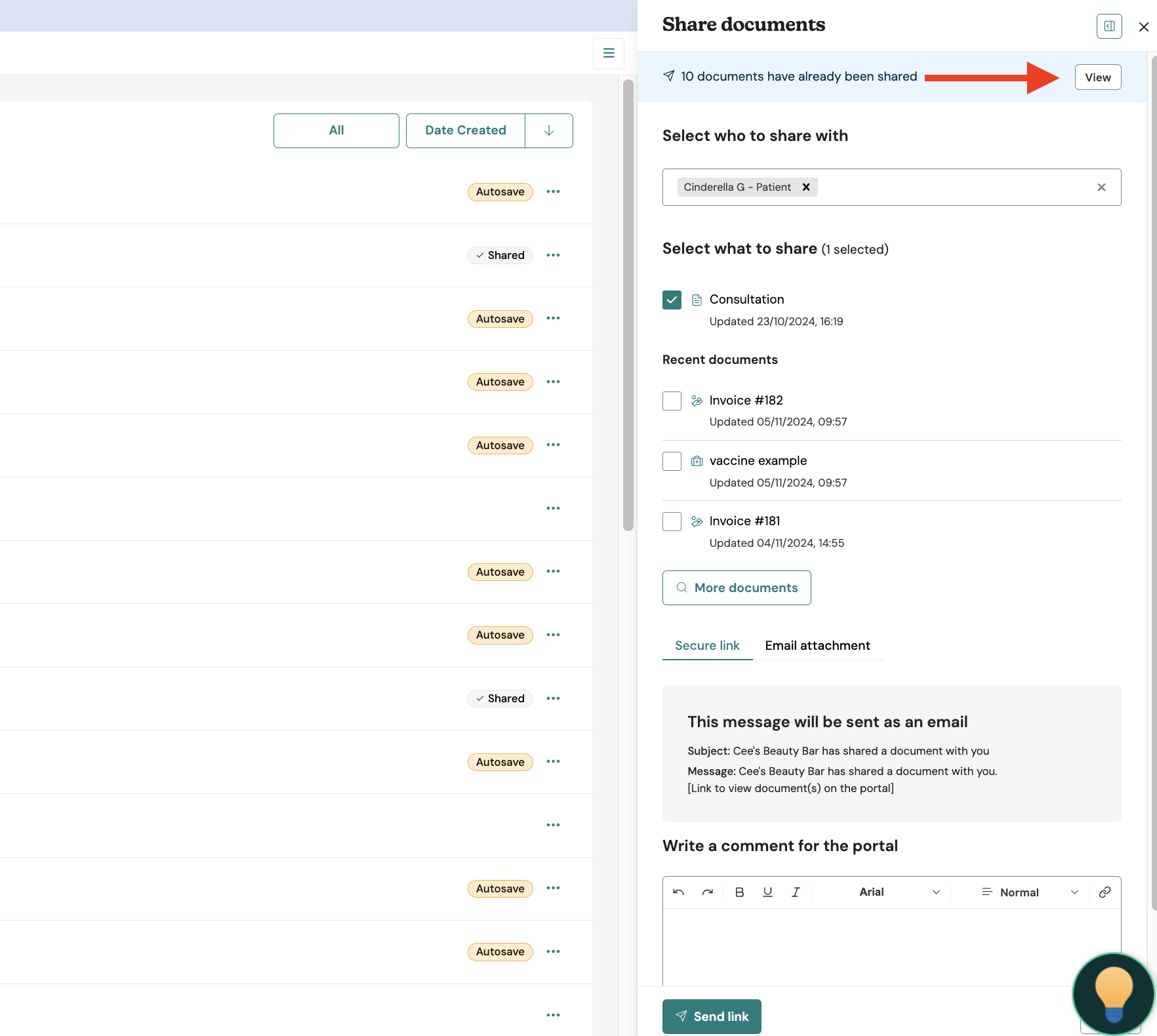Click in the recipient selection field

coord(892,188)
